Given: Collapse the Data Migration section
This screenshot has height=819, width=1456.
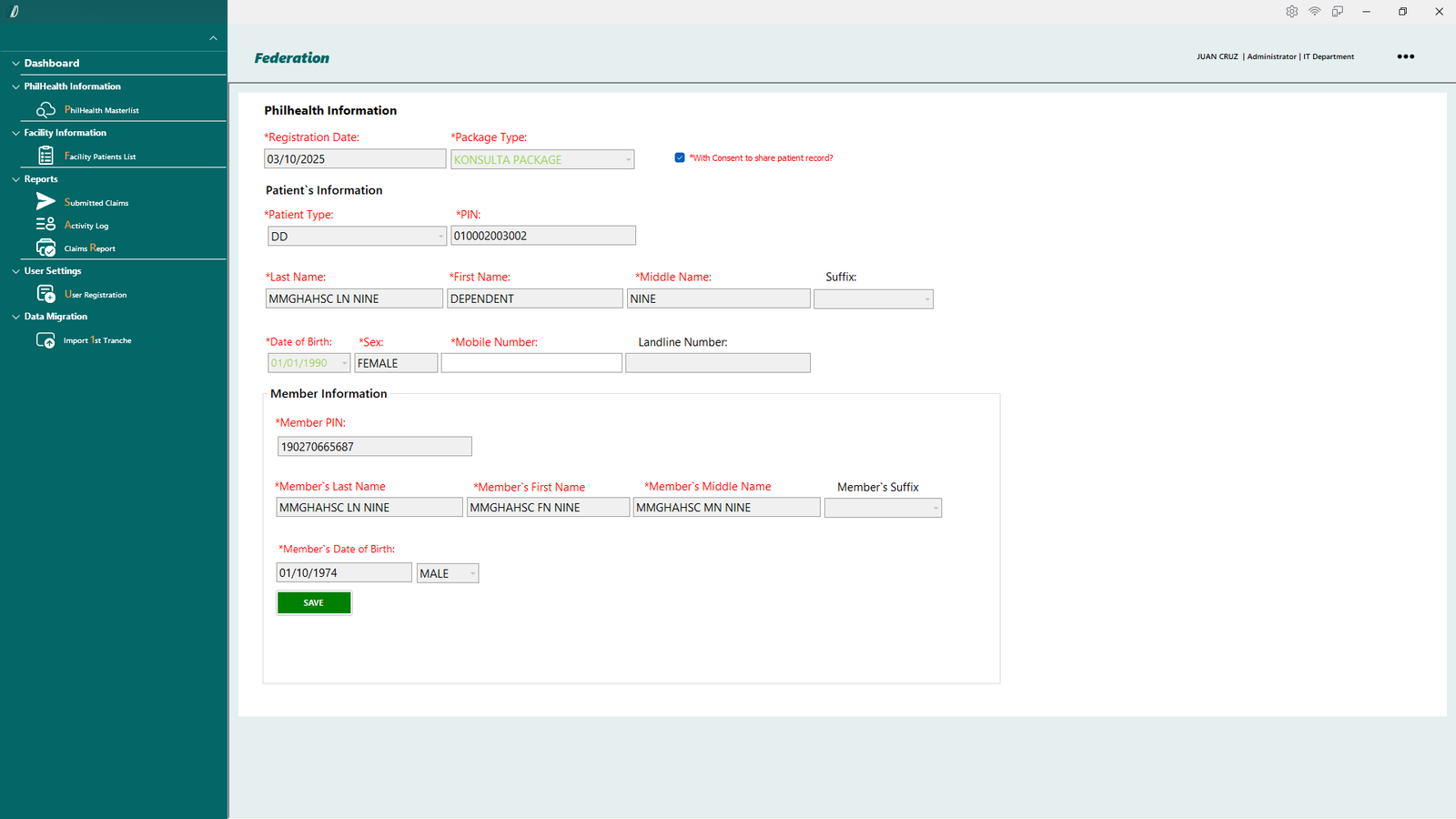Looking at the screenshot, I should click(15, 317).
